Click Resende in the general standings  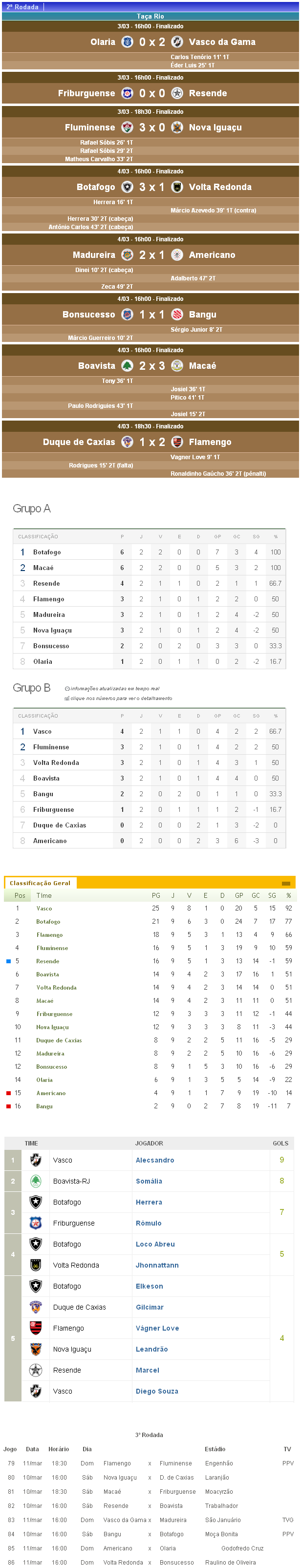point(47,961)
